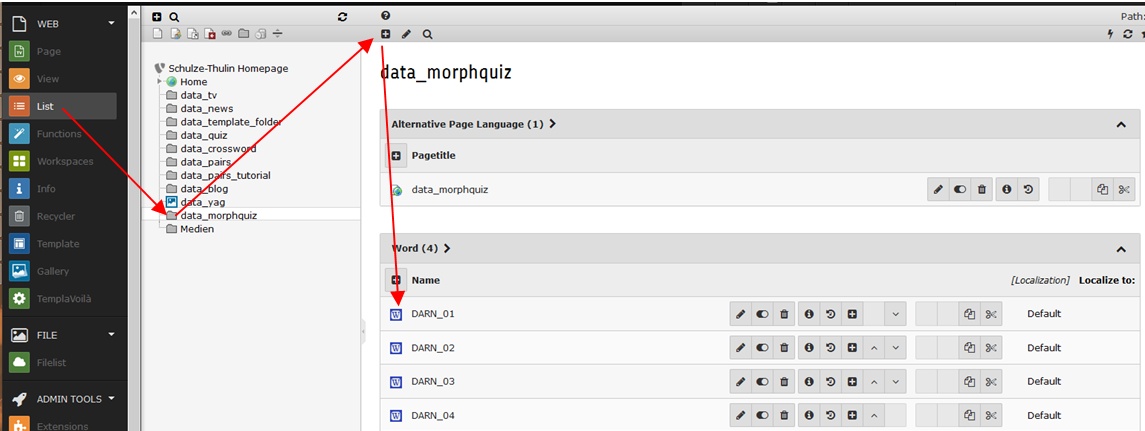Show info for DARN_03
This screenshot has width=1145, height=431.
[x=809, y=381]
